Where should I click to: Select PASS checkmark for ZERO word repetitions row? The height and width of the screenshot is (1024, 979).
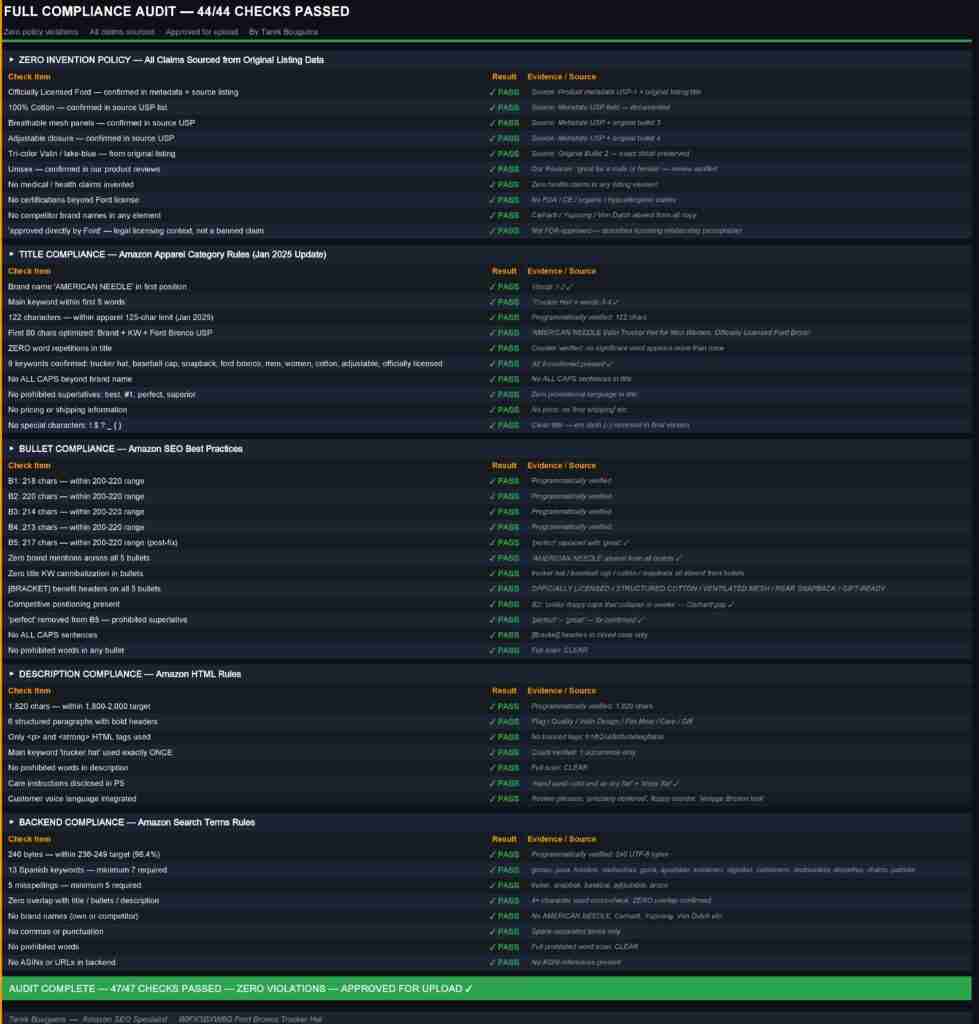(x=504, y=348)
